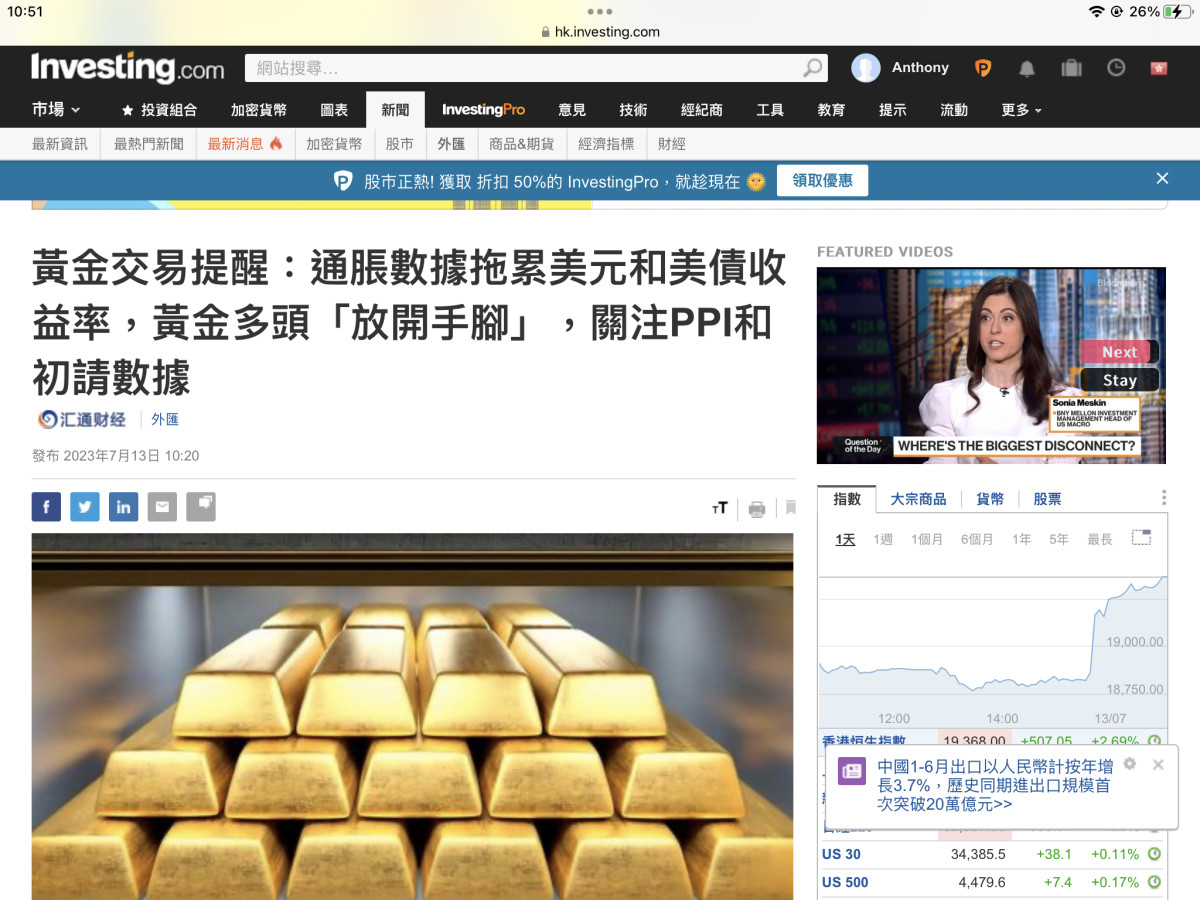This screenshot has height=900, width=1200.
Task: Click the Next button on the featured video
Action: coord(1119,352)
